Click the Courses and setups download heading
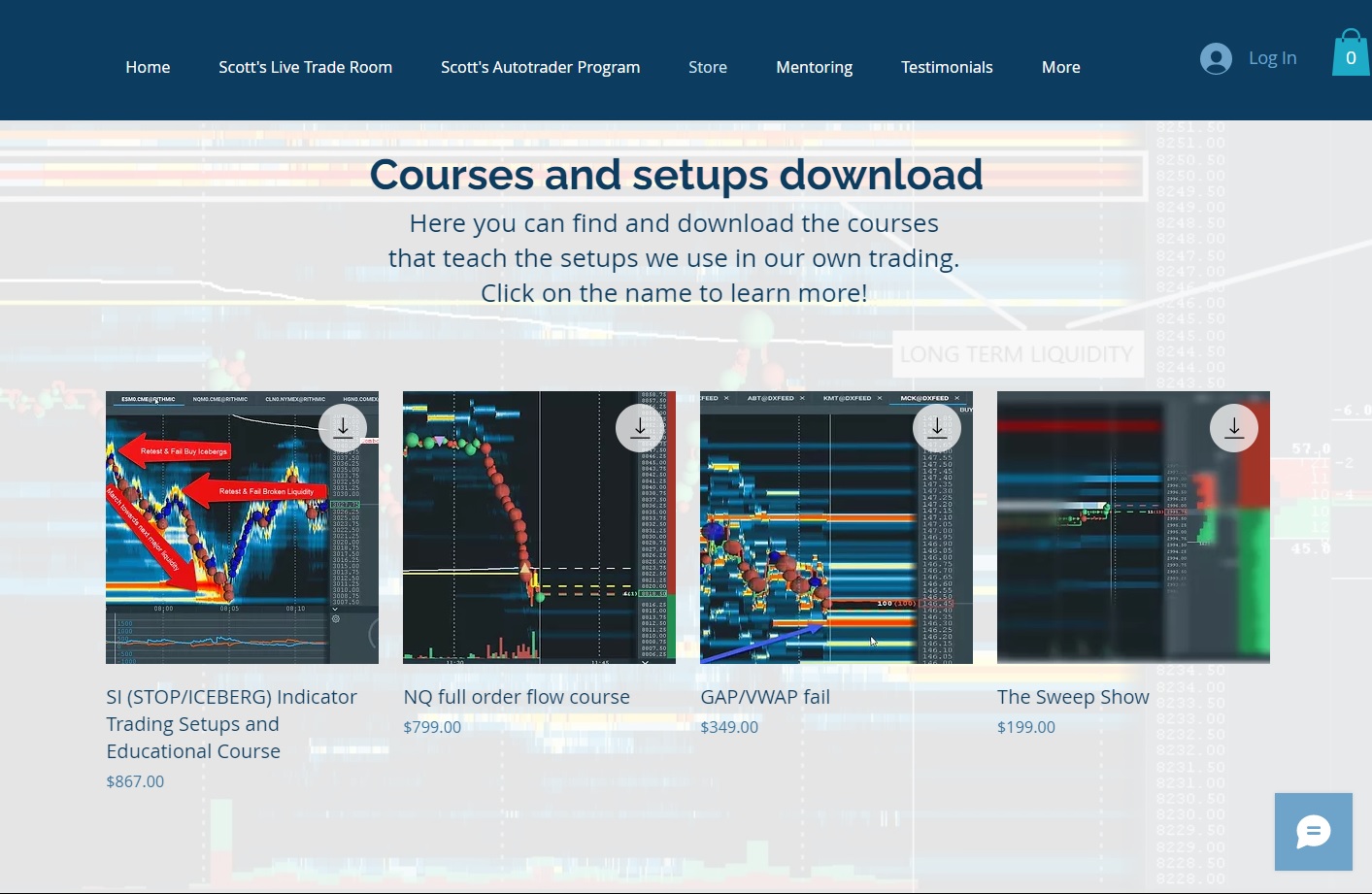The height and width of the screenshot is (894, 1372). pos(676,175)
